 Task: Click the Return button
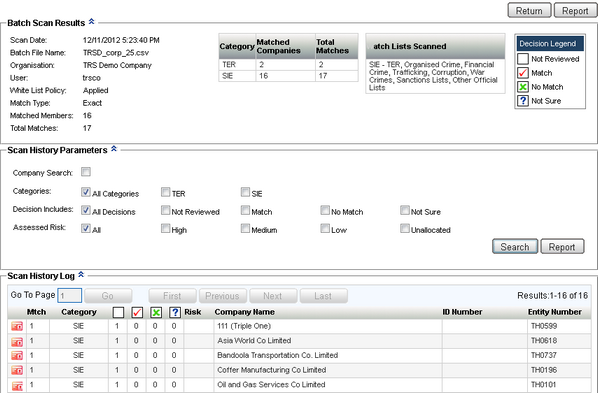coord(529,10)
